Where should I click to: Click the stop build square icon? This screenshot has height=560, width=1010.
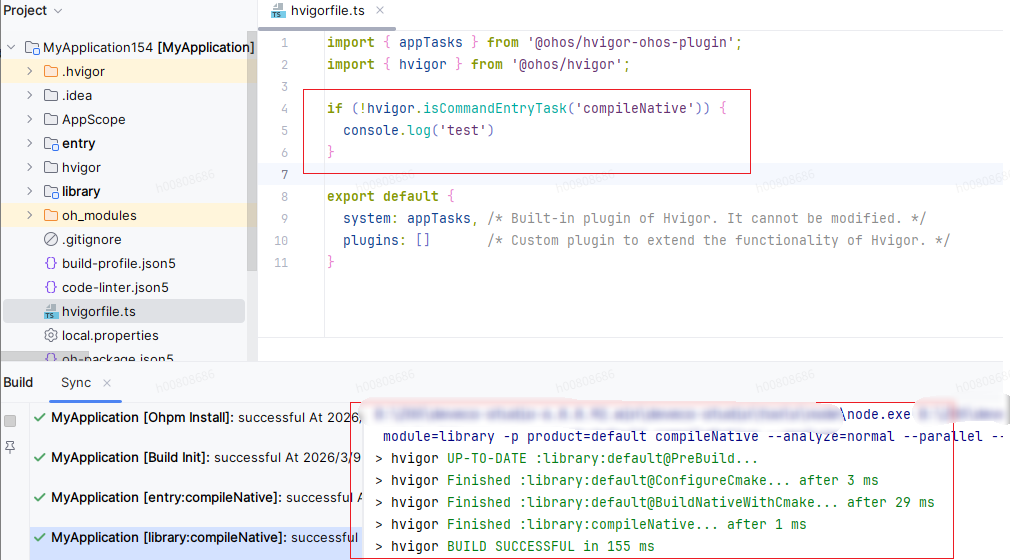[10, 421]
